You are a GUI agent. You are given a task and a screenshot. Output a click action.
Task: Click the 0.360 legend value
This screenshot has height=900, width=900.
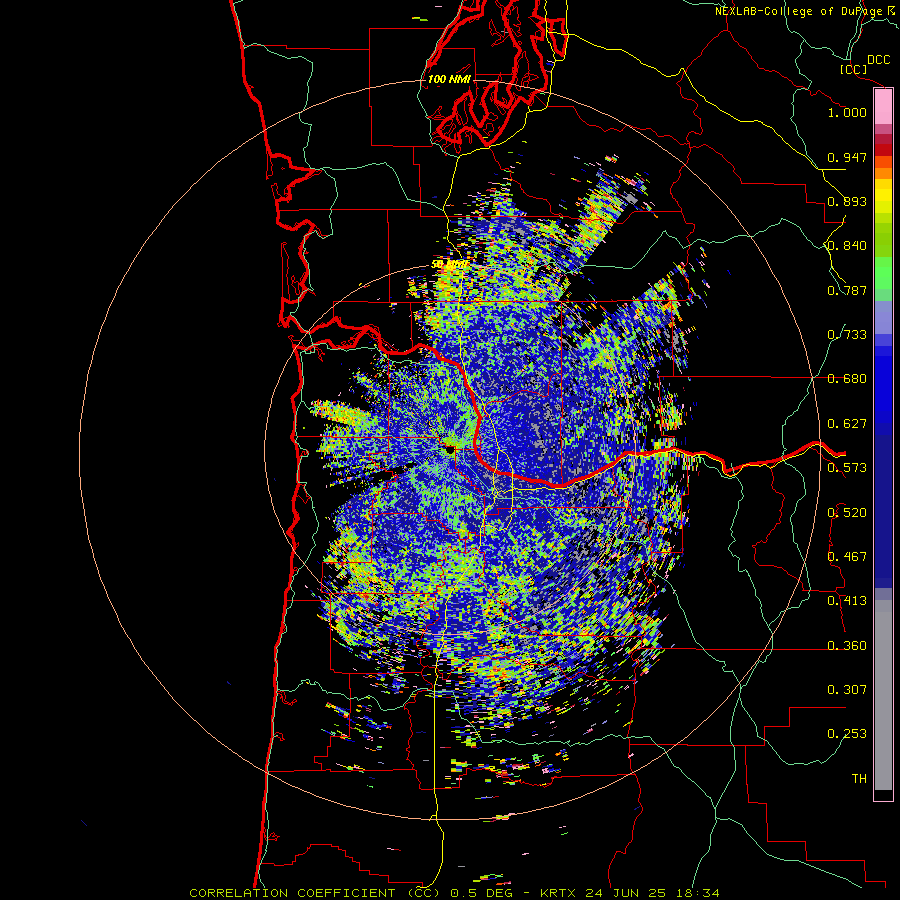pos(847,646)
